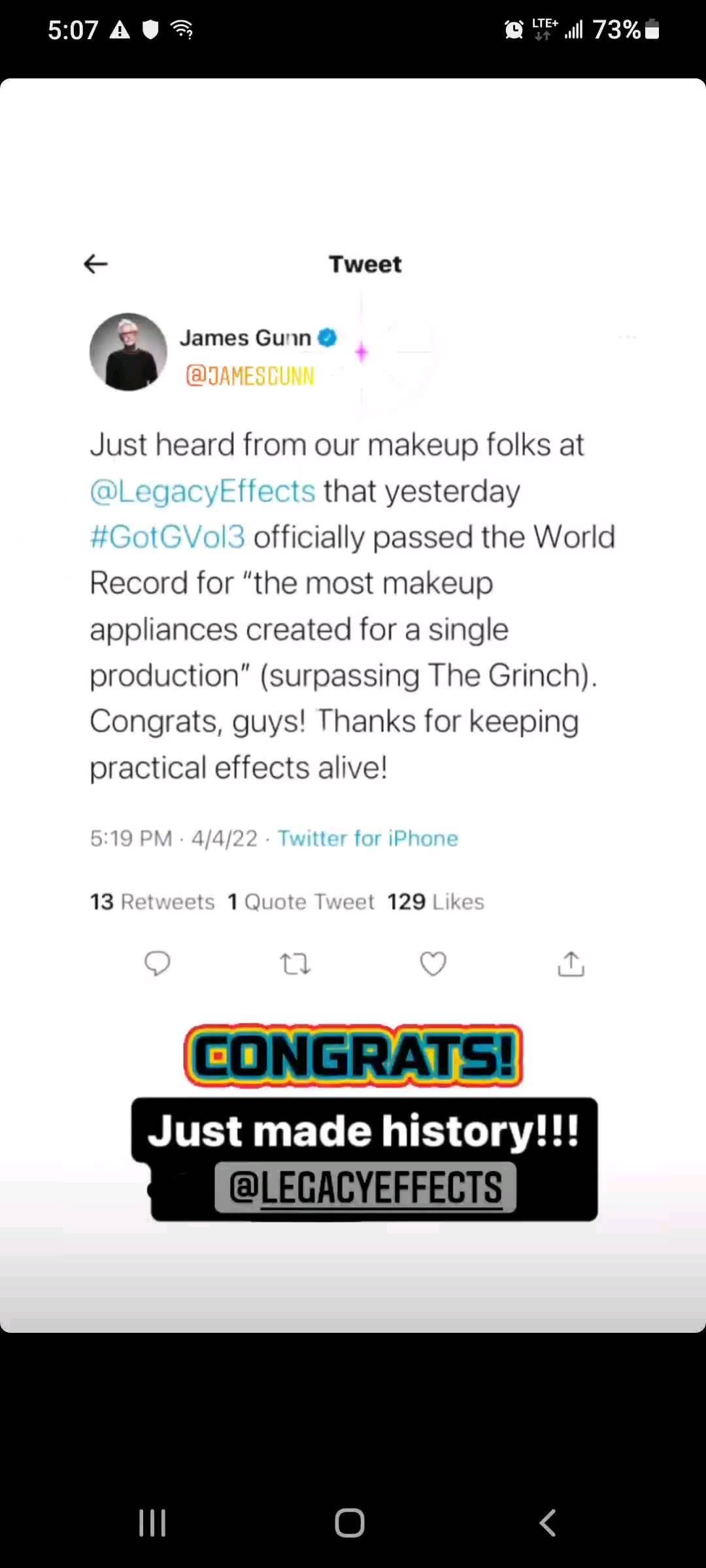Like the tweet with the heart icon
Image resolution: width=706 pixels, height=1568 pixels.
point(433,964)
